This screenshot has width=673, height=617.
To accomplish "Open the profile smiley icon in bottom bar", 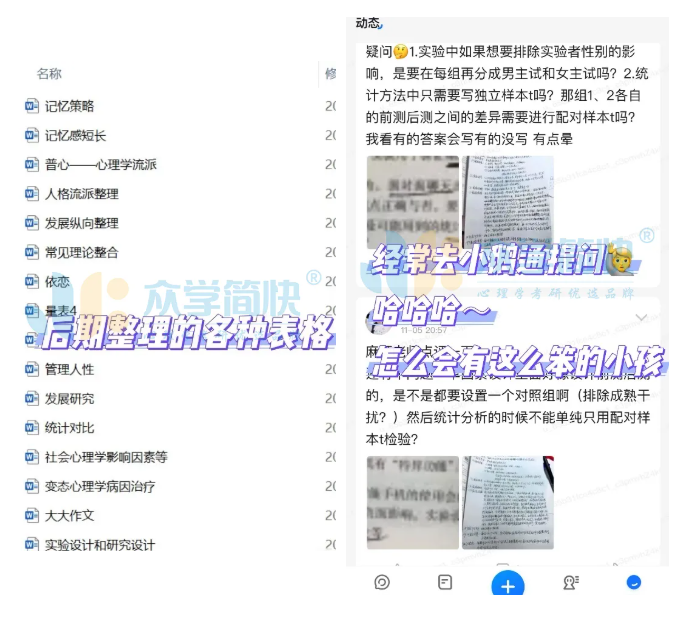I will tap(633, 582).
